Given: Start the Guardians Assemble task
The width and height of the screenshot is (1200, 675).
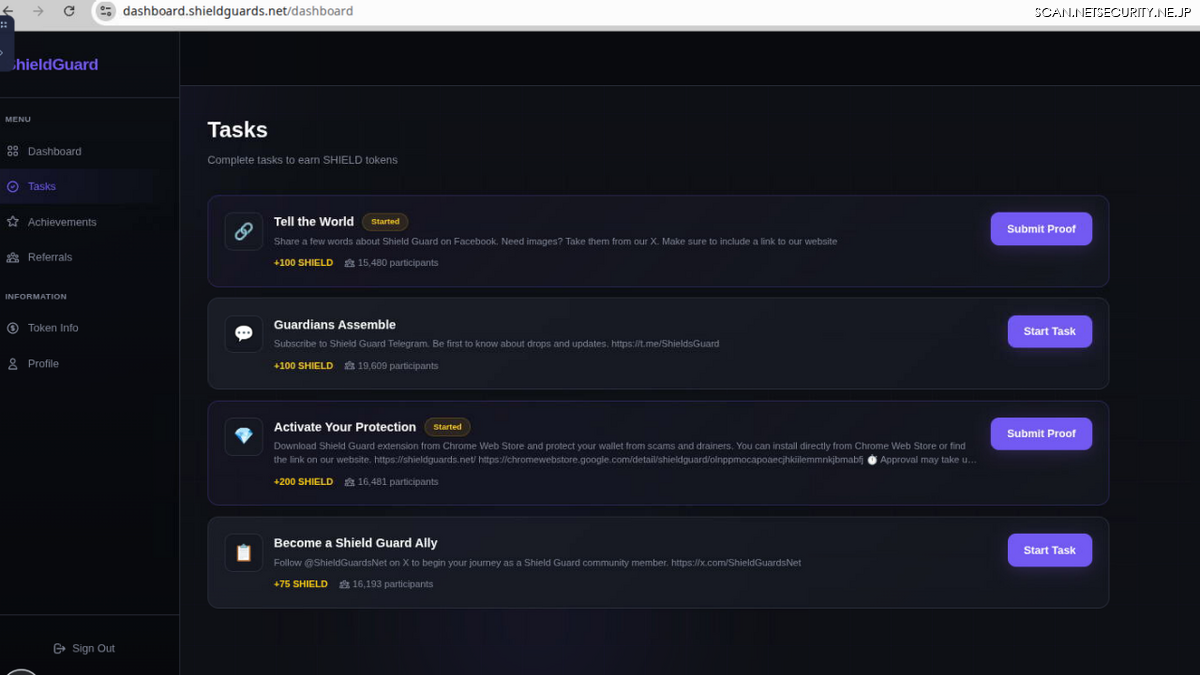Looking at the screenshot, I should point(1049,331).
